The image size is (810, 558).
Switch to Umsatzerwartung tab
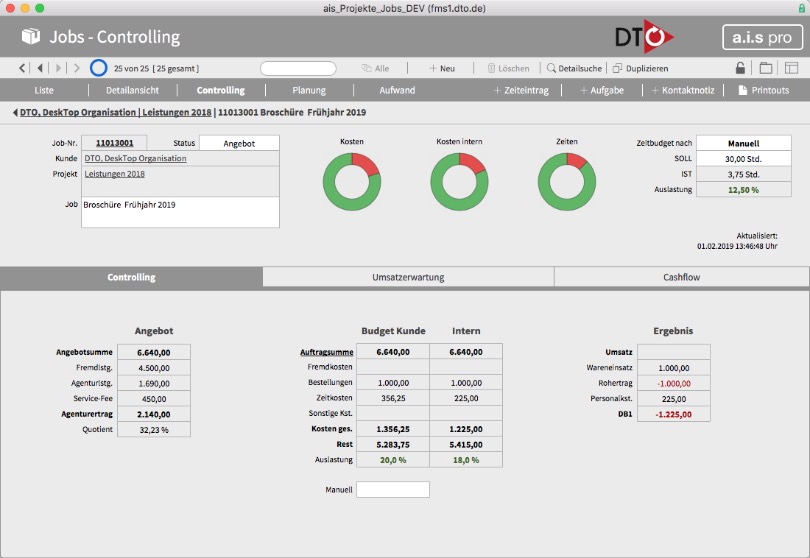coord(408,277)
